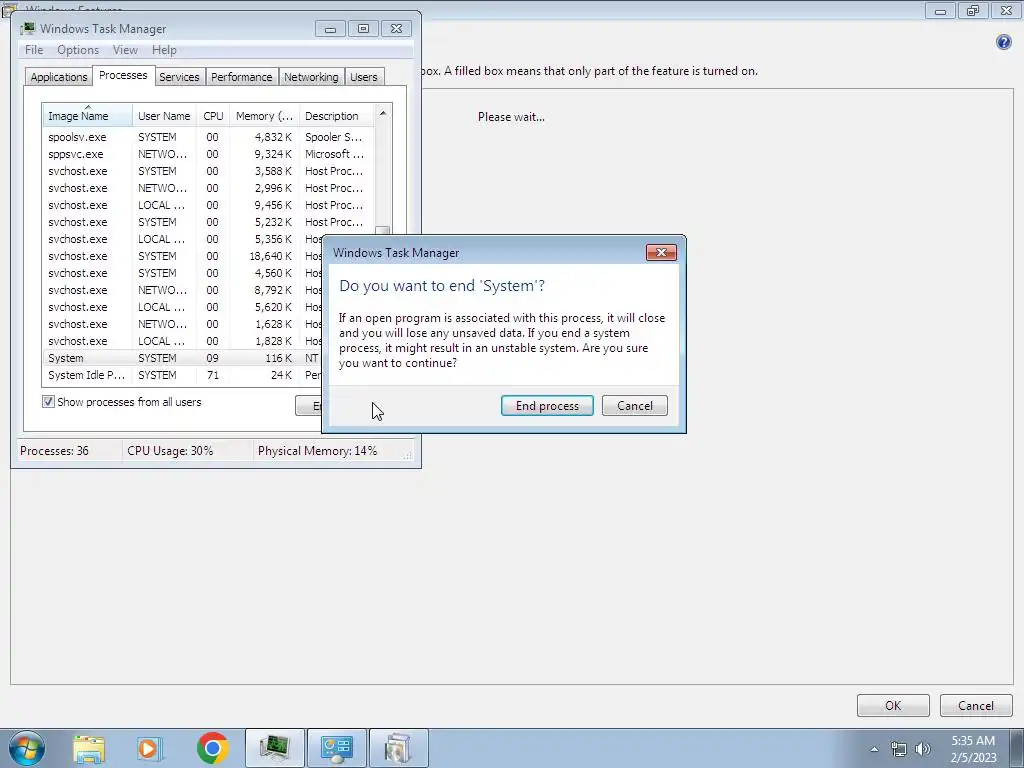
Task: Switch to the Networking tab
Action: pyautogui.click(x=311, y=77)
